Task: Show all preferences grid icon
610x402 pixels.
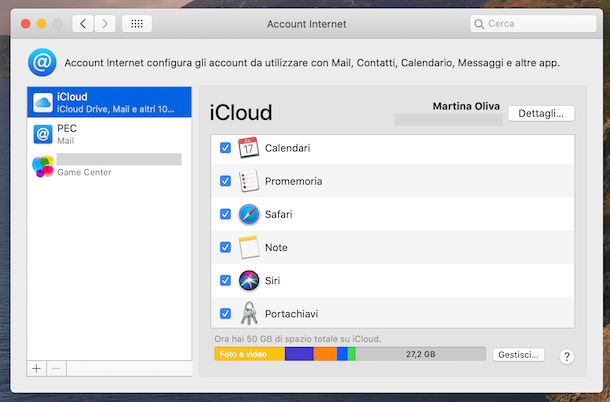Action: [x=136, y=23]
